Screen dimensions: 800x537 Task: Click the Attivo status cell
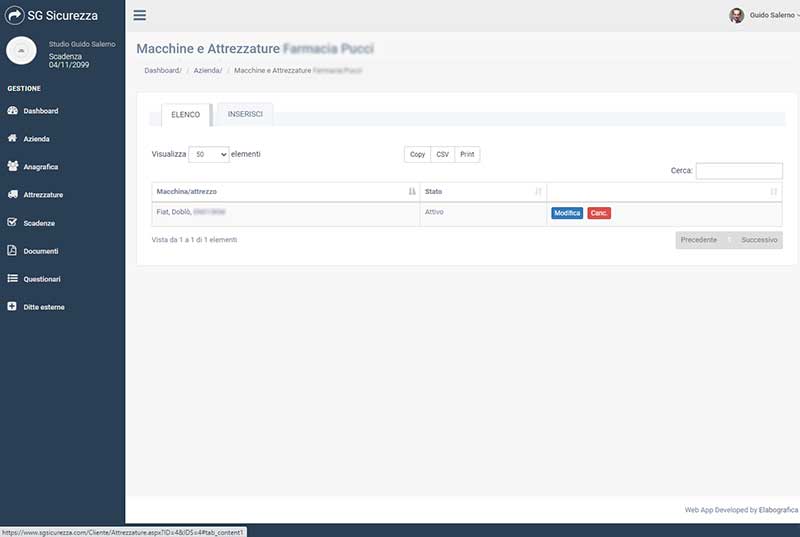[483, 214]
